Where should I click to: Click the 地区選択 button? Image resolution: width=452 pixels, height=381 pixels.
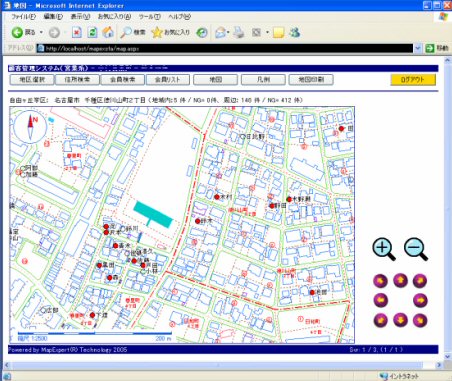pos(32,80)
